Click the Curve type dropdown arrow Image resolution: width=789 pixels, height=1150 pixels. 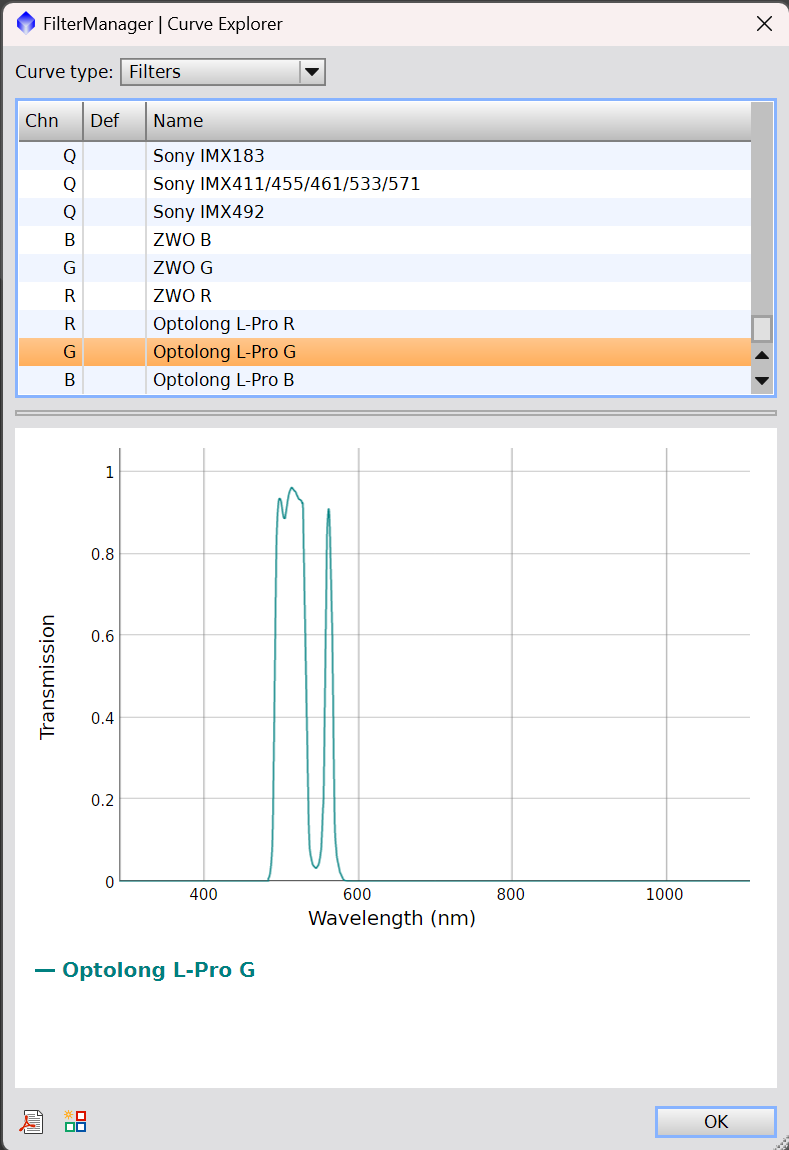point(312,72)
